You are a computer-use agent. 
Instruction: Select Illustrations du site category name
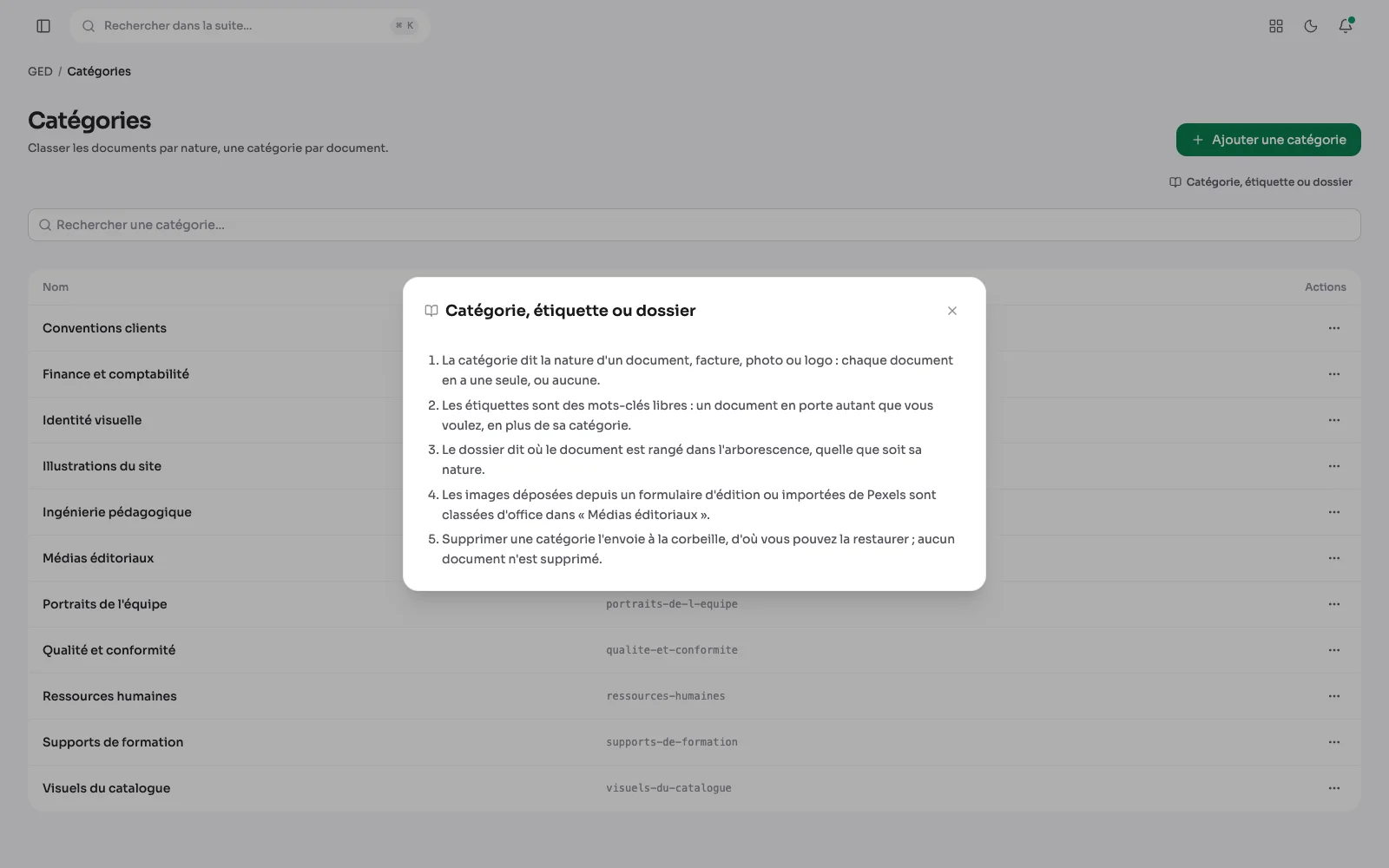[x=102, y=466]
